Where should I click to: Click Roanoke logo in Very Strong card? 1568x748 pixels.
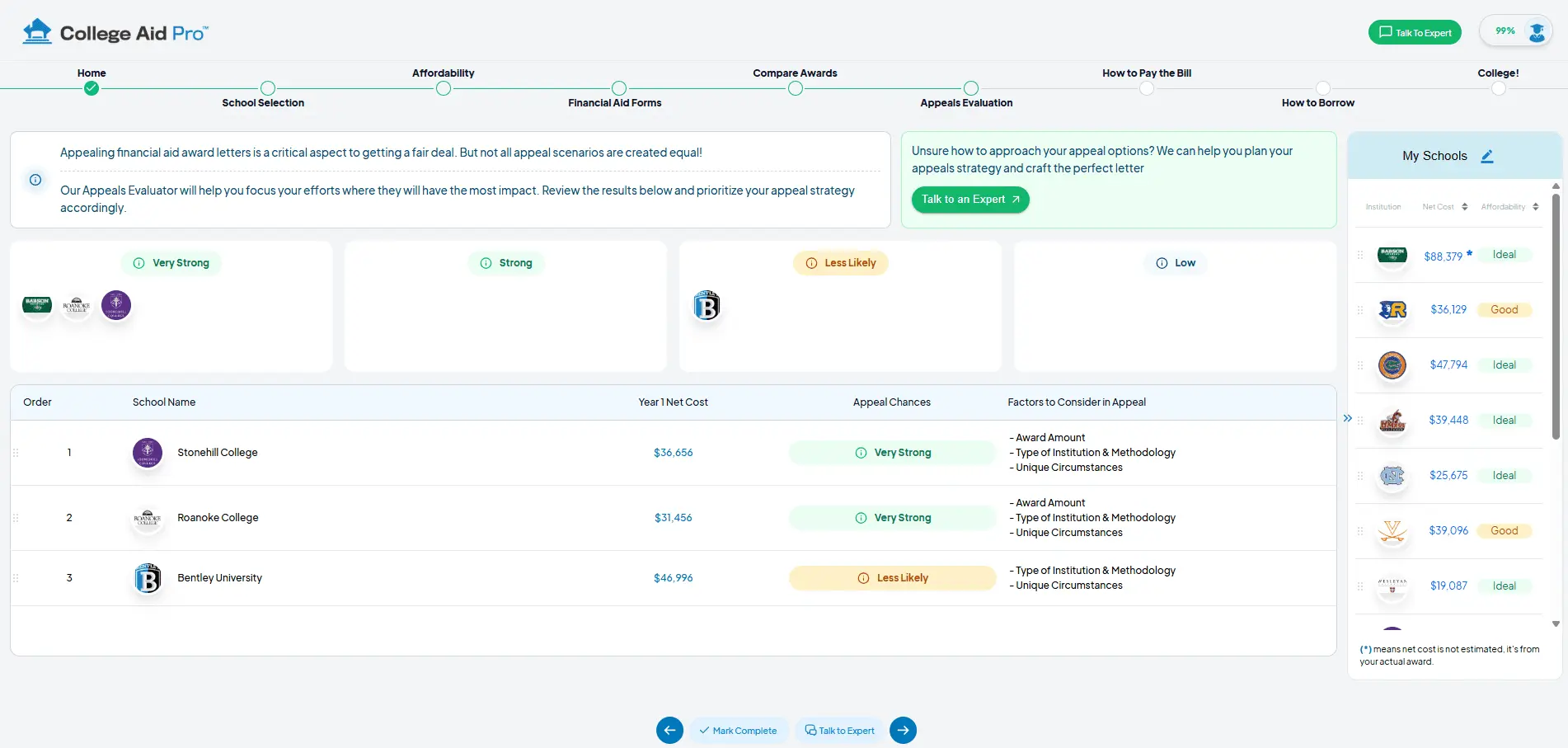click(77, 305)
